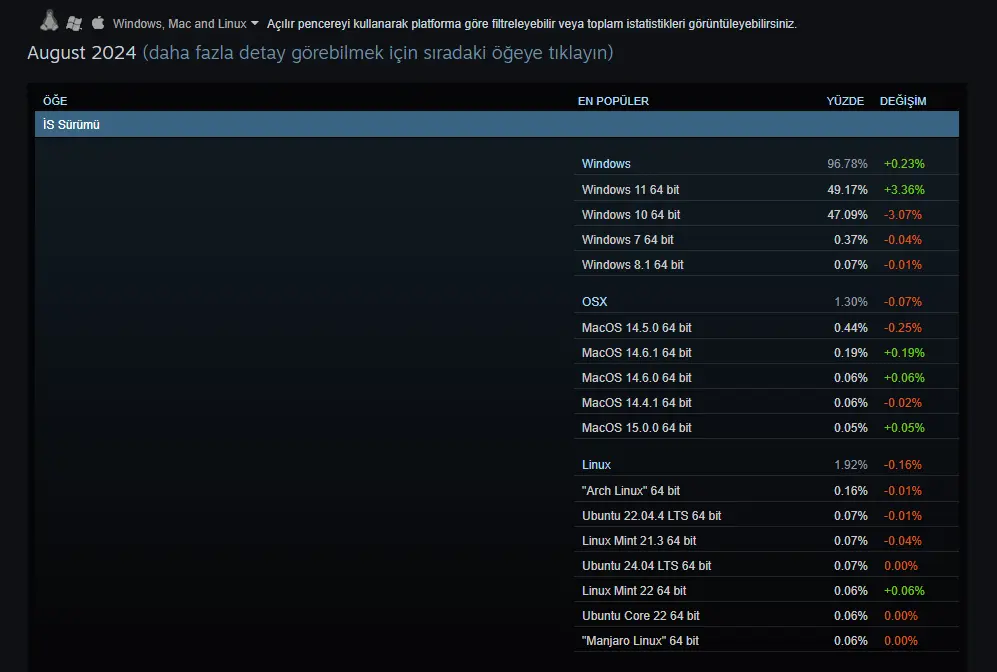
Task: Click the -0.16% Linux change value
Action: coord(903,465)
